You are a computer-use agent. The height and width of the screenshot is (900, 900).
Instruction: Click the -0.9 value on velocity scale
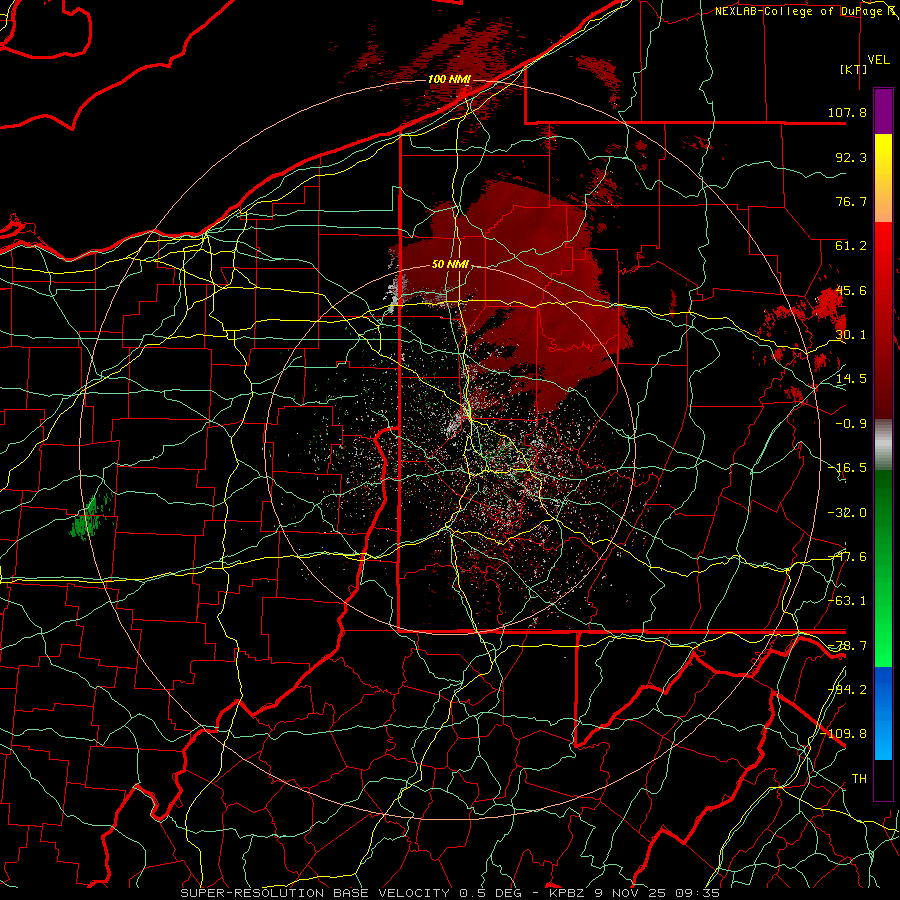coord(851,424)
